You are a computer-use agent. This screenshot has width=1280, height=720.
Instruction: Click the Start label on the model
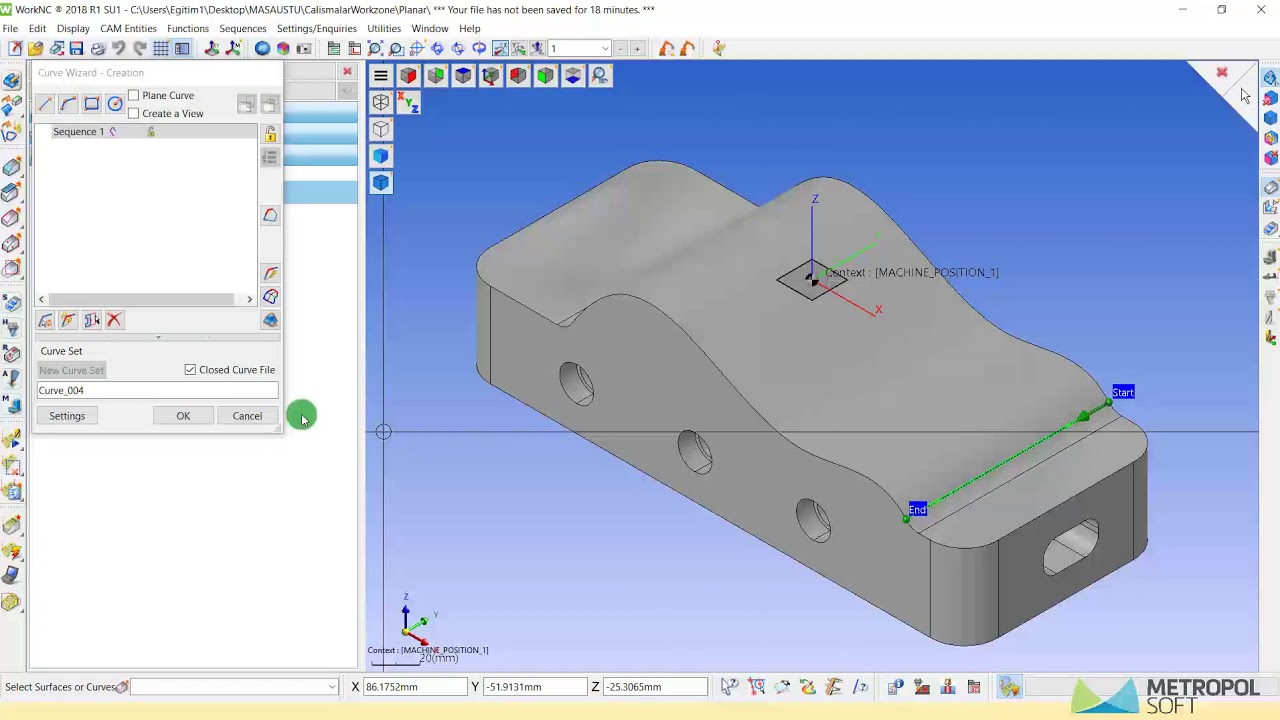point(1123,392)
